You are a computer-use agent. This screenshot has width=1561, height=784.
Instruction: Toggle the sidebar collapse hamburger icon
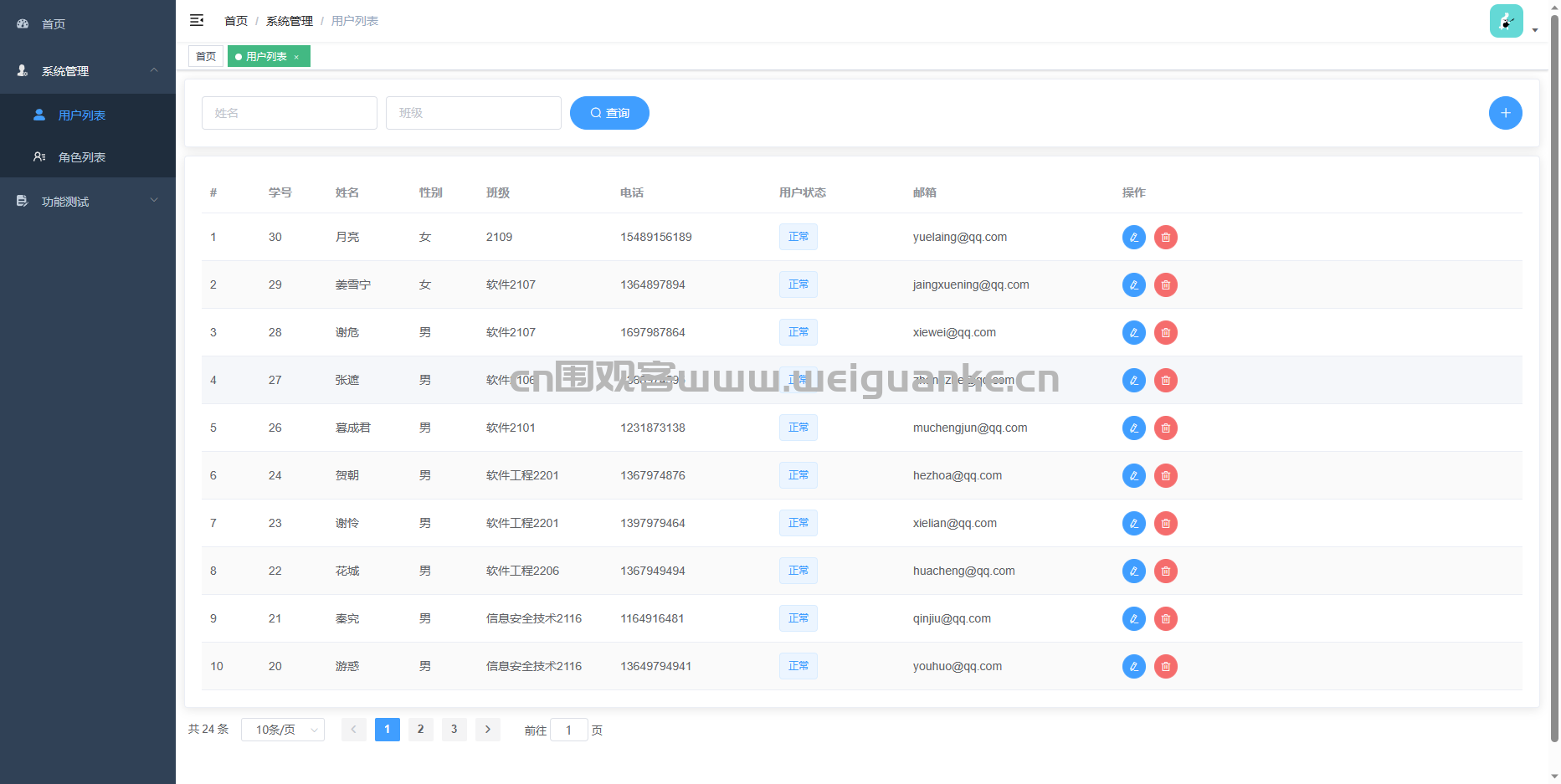pos(197,20)
